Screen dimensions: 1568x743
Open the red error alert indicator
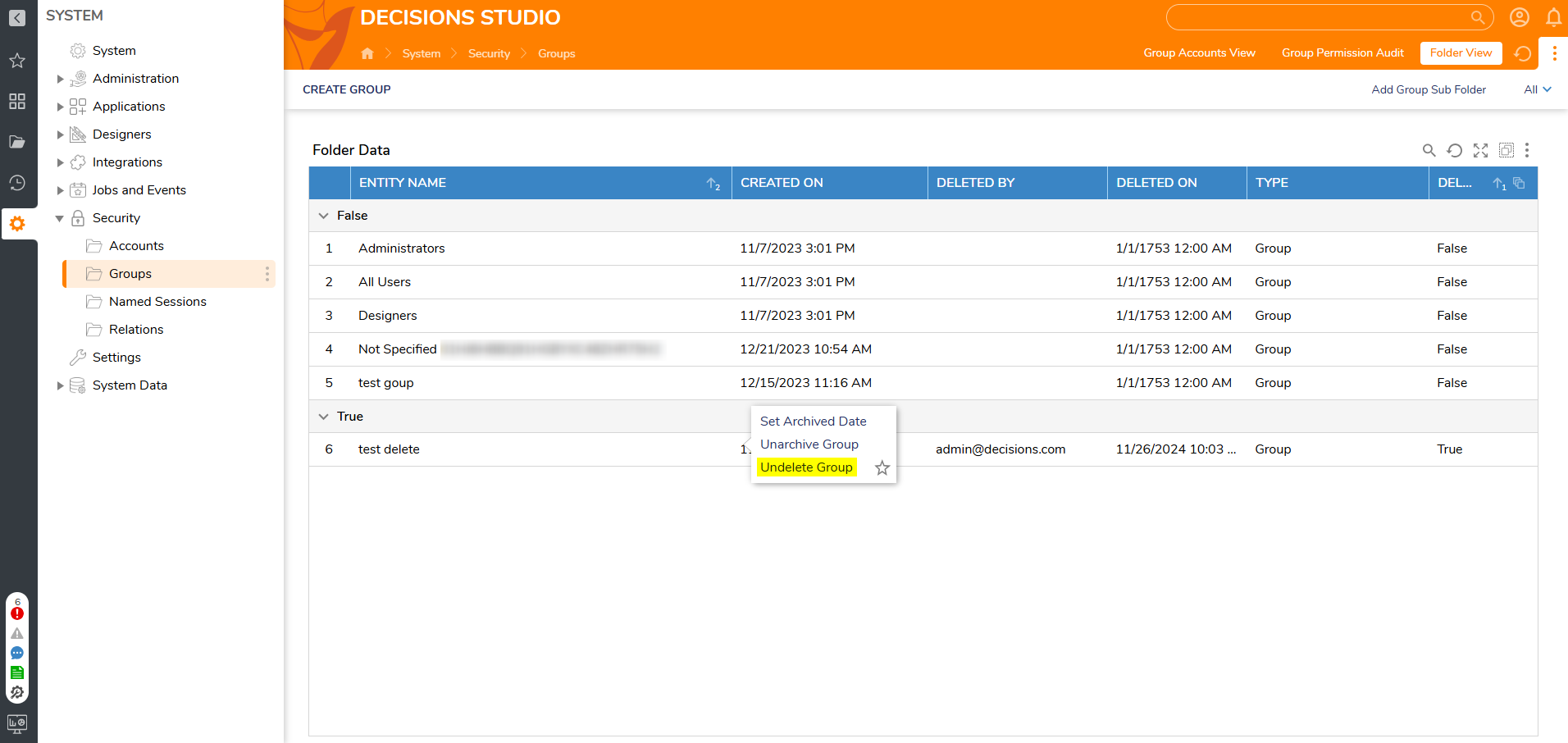tap(17, 613)
